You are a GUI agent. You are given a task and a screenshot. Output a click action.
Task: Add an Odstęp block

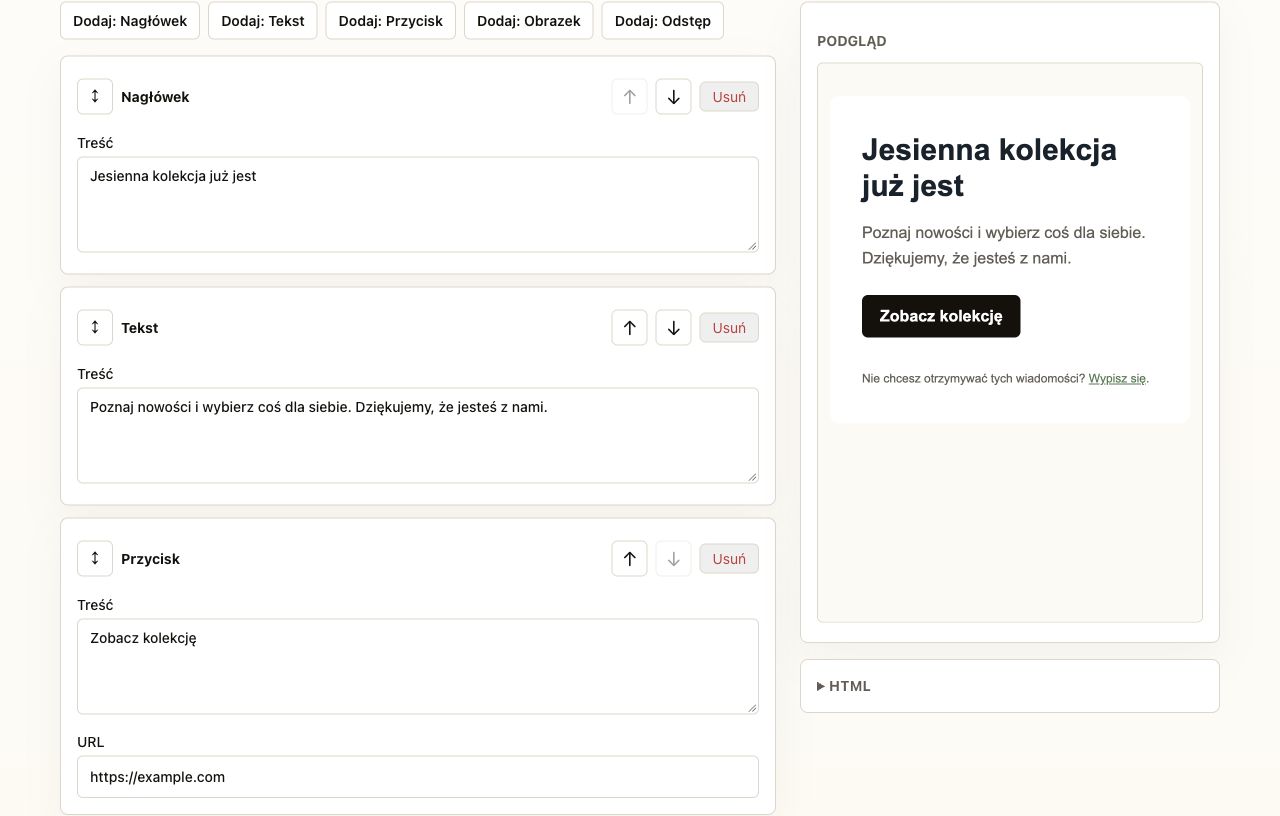[x=663, y=21]
